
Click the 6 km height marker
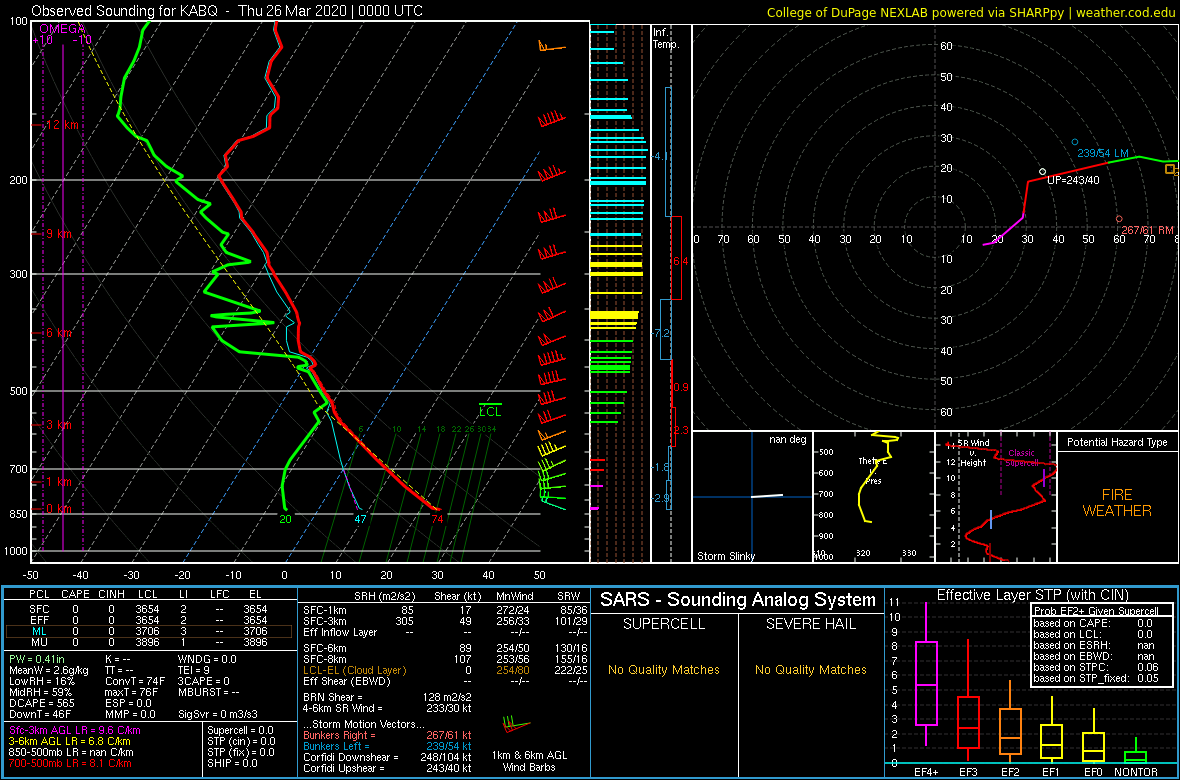pos(58,333)
